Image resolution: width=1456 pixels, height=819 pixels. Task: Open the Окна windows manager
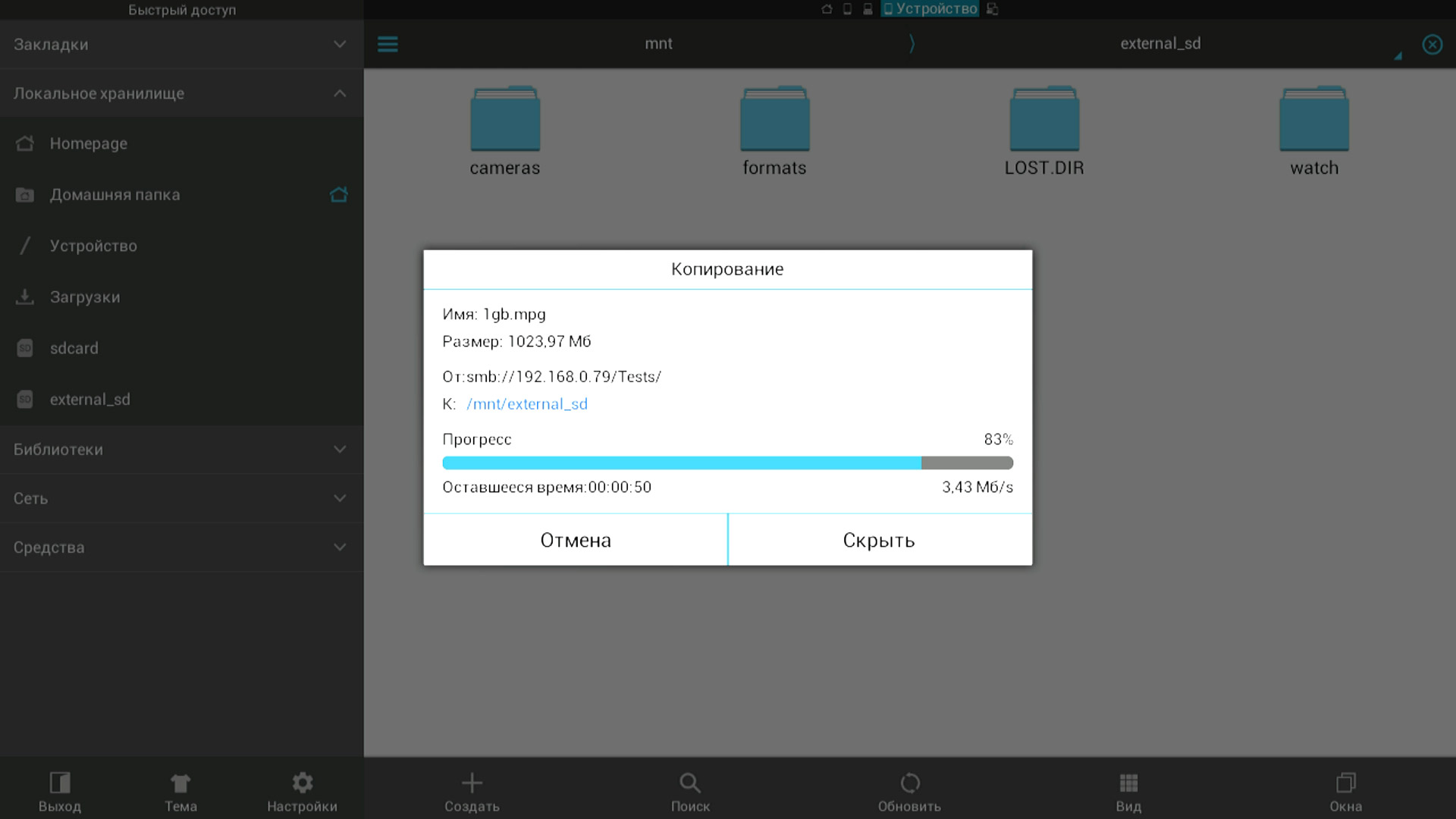(x=1345, y=783)
